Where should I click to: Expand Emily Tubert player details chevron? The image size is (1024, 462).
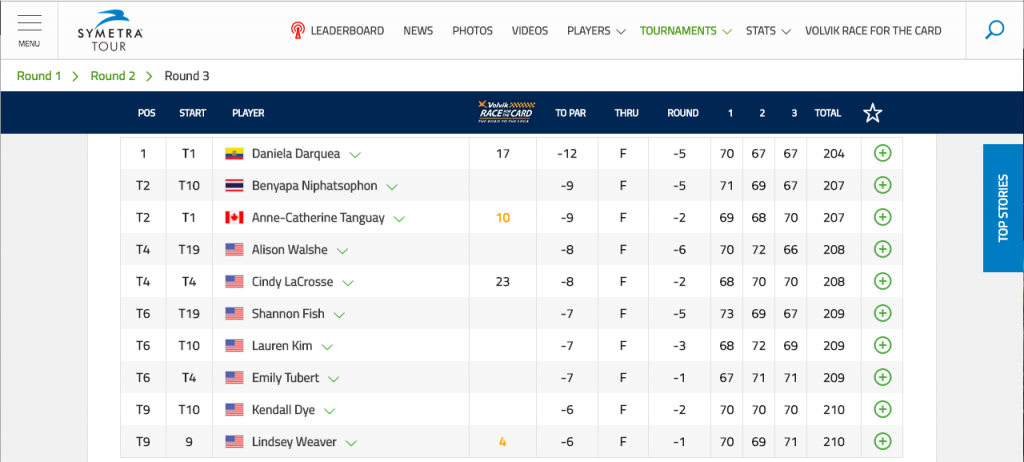click(x=334, y=379)
